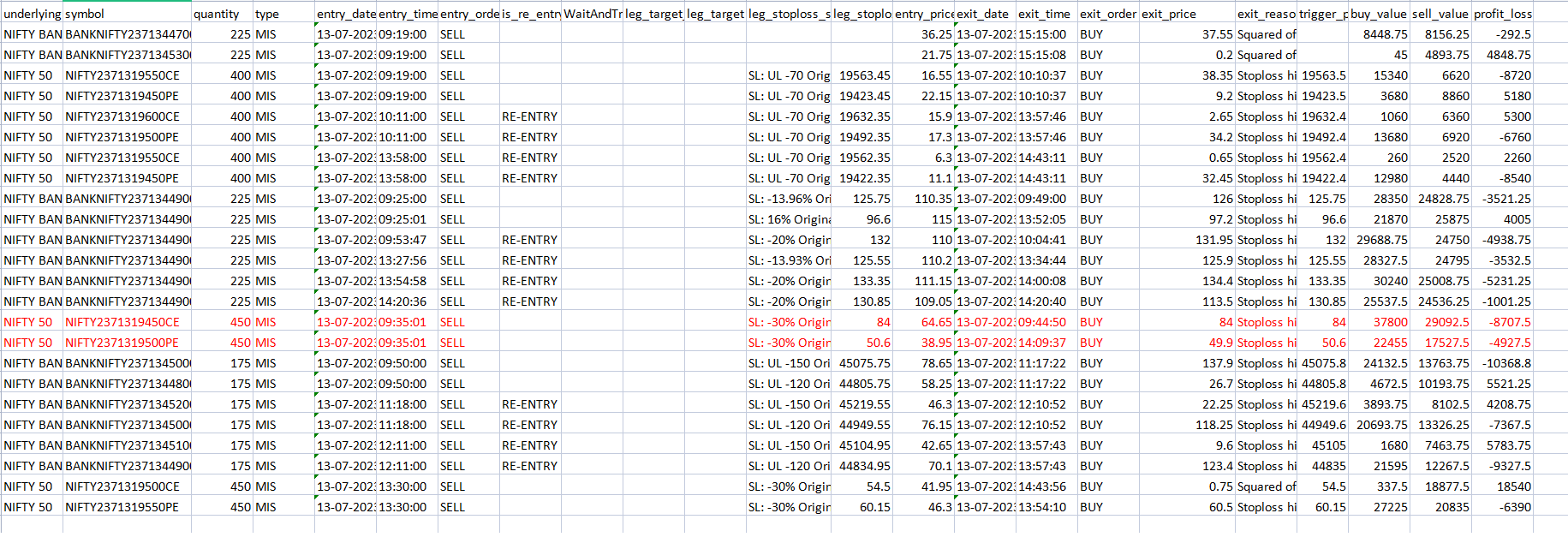
Task: Select entry_time cell 13:27:56
Action: tap(407, 260)
